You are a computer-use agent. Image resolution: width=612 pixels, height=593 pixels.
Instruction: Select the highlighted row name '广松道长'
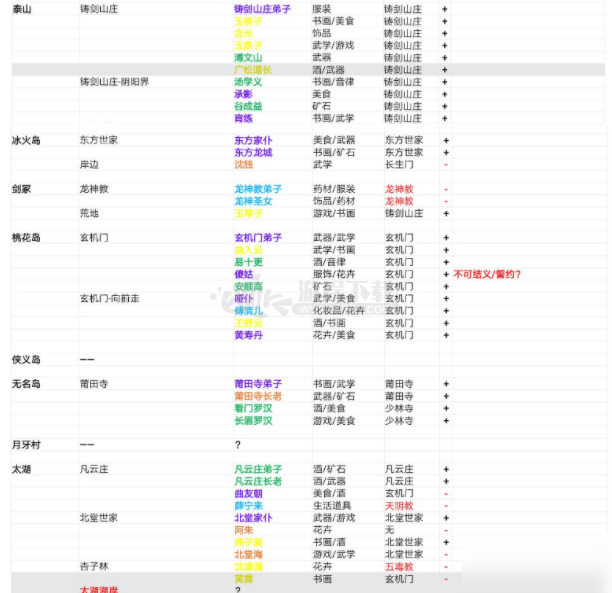point(253,69)
